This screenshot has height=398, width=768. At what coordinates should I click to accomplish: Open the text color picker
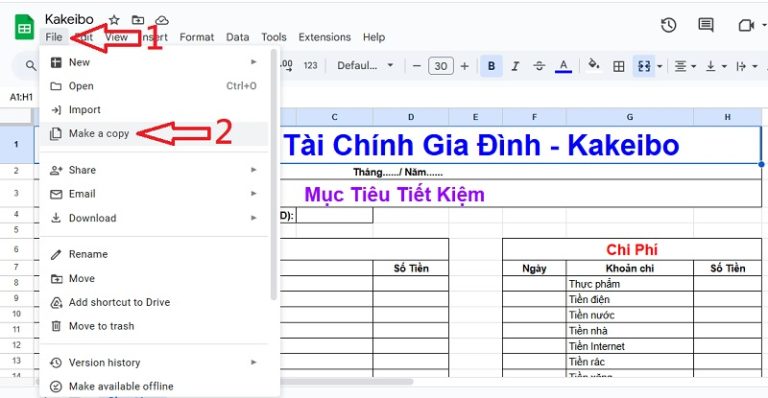(563, 66)
